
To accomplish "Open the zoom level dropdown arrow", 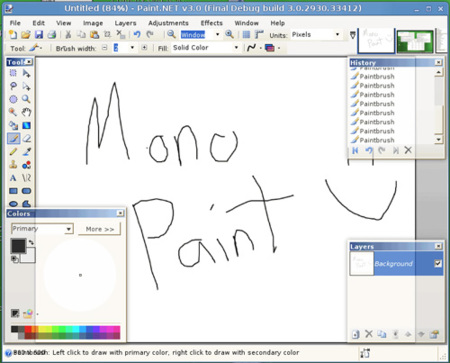I will pyautogui.click(x=218, y=34).
